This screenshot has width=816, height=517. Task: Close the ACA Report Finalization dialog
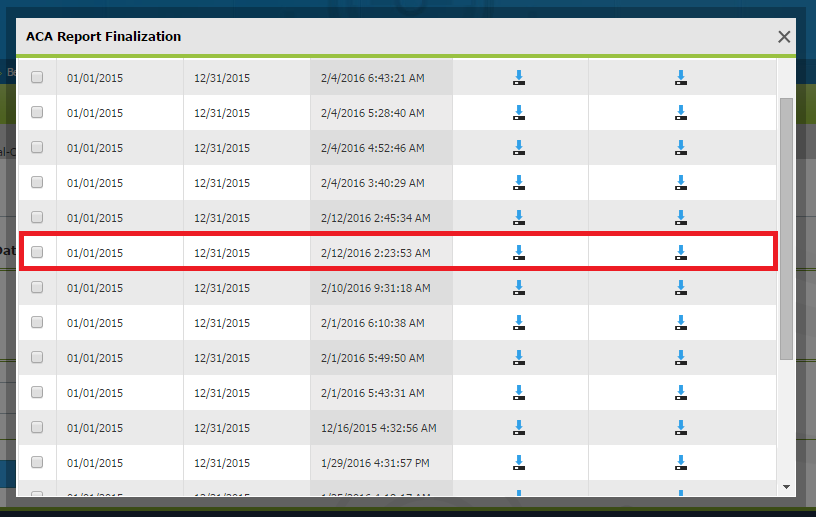pyautogui.click(x=784, y=37)
